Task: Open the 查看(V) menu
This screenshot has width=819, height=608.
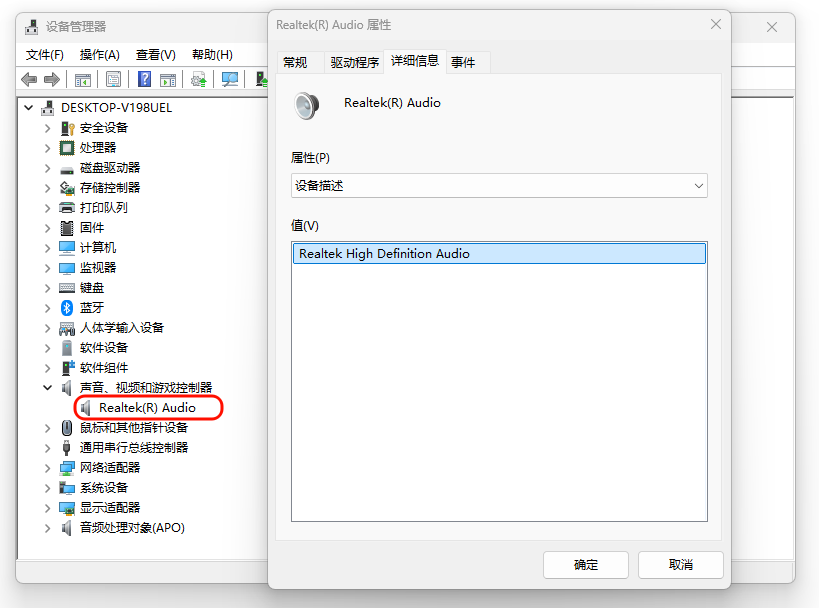Action: coord(156,55)
